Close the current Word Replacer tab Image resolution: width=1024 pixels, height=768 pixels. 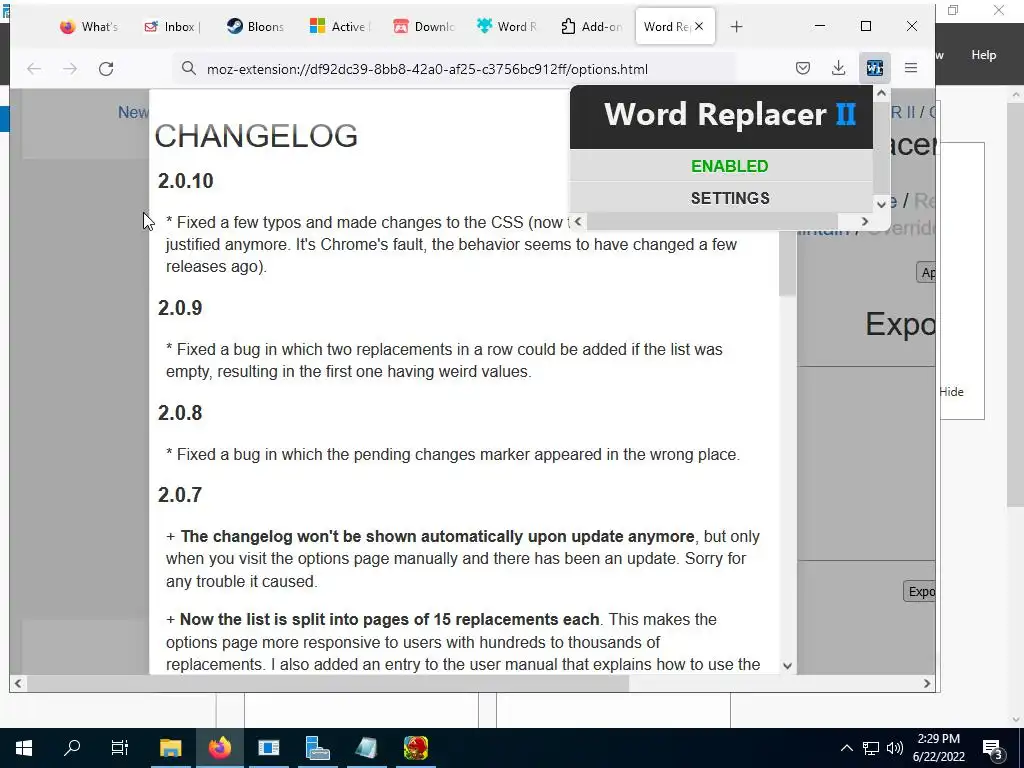pos(699,27)
